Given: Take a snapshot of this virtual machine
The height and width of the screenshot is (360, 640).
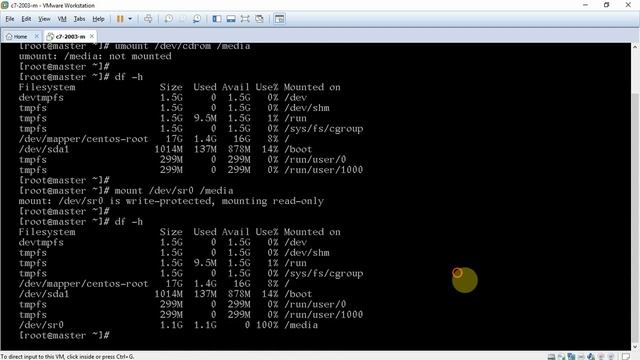Looking at the screenshot, I should (x=168, y=19).
